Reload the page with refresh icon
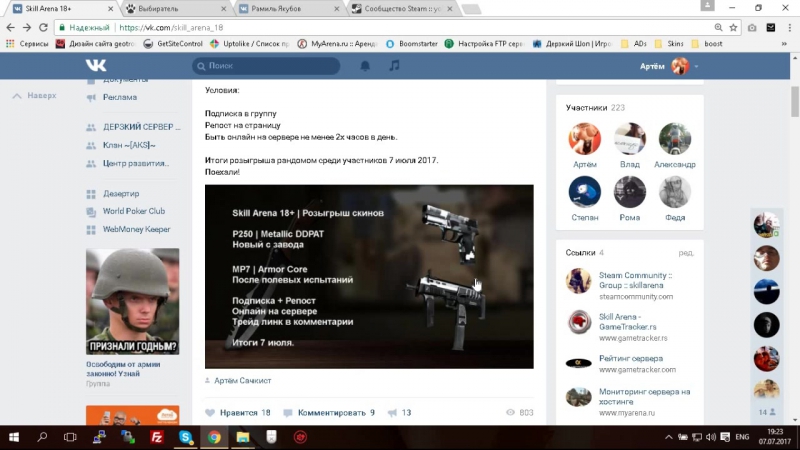This screenshot has height=450, width=800. coord(43,28)
